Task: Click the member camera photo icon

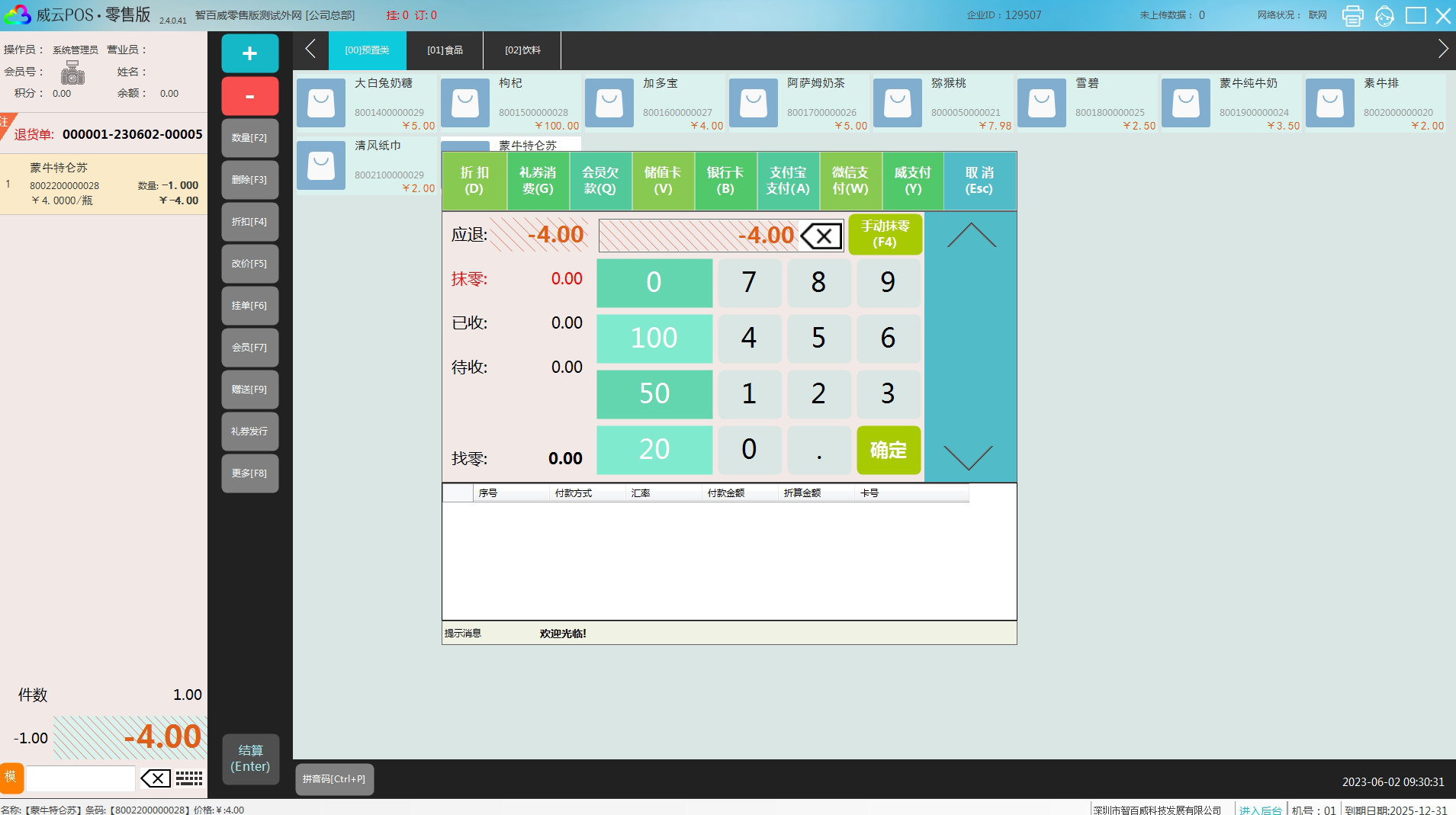Action: [72, 73]
